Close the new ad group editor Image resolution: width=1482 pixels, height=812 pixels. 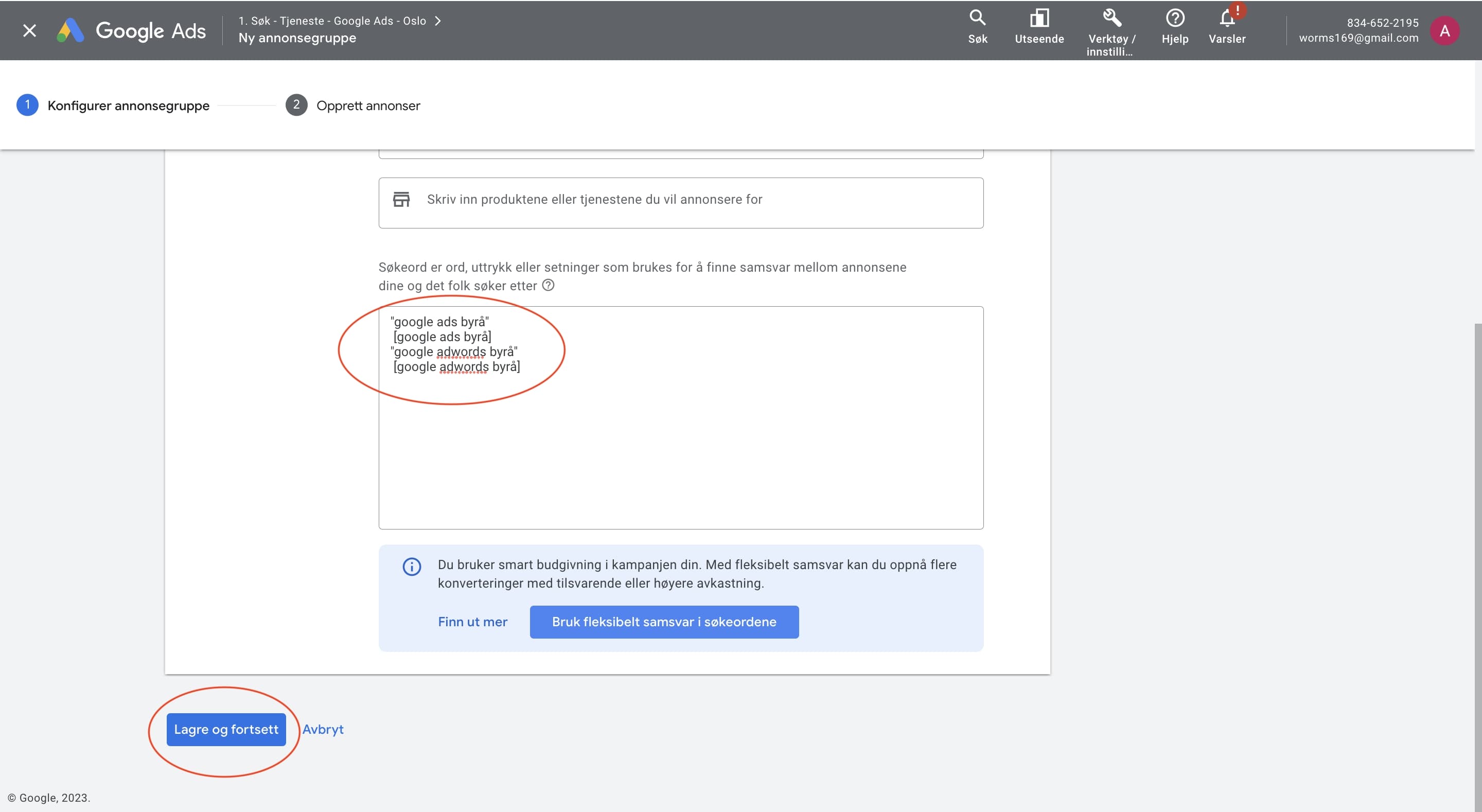pos(29,30)
